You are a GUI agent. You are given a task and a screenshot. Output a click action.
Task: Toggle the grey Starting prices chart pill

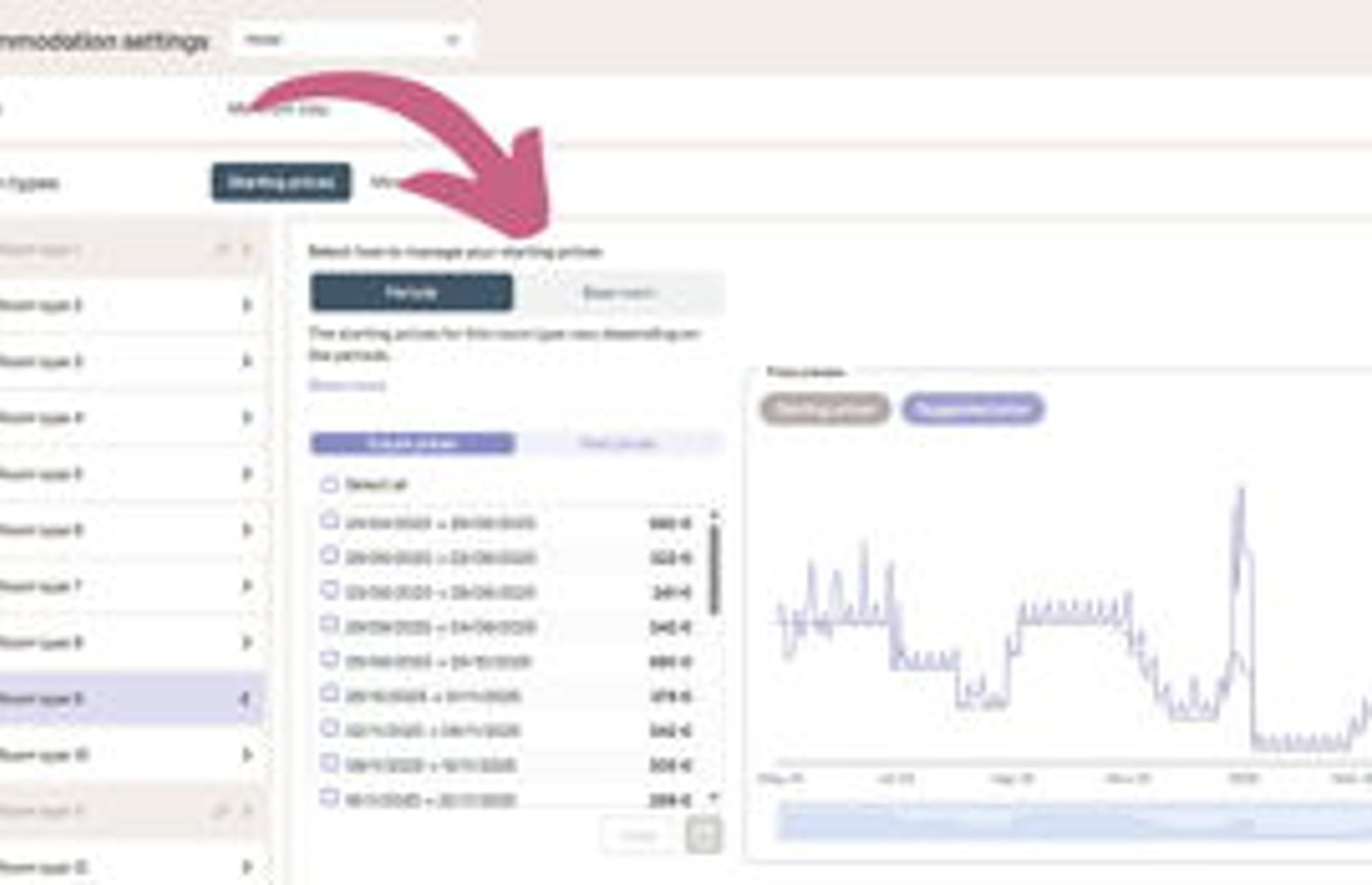click(x=826, y=409)
